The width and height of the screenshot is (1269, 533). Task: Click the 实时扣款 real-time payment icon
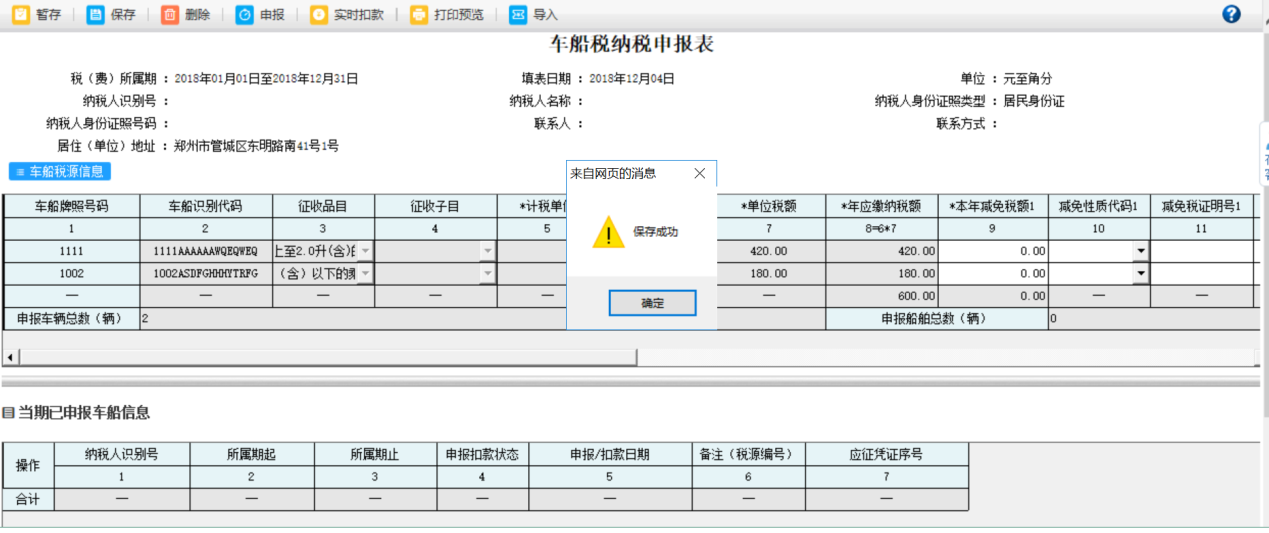tap(319, 15)
